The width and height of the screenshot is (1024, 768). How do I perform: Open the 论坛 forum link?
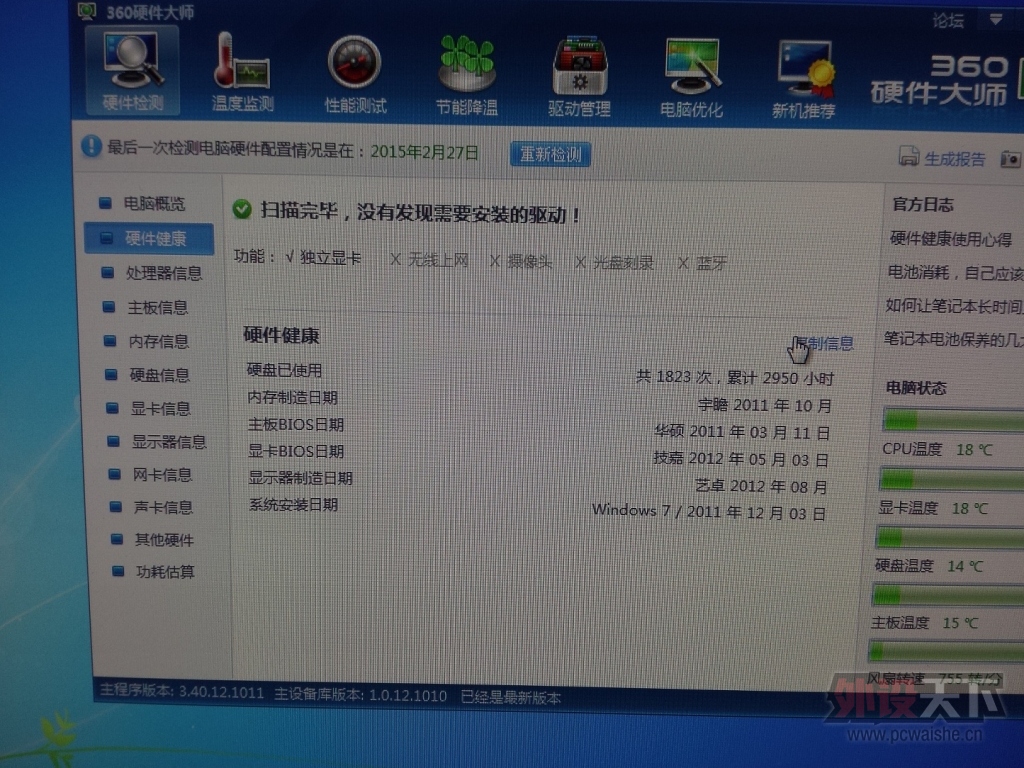pos(948,20)
